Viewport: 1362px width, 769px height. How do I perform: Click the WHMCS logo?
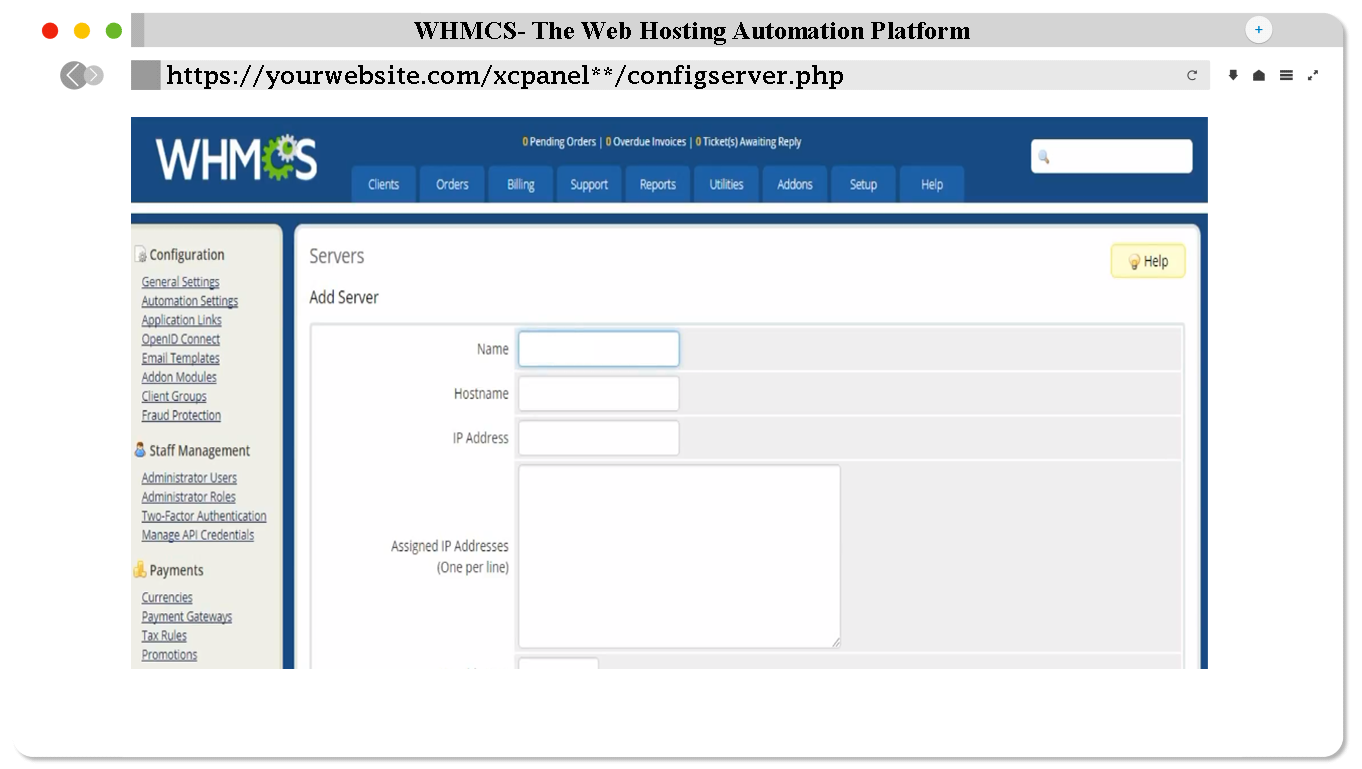pyautogui.click(x=236, y=159)
